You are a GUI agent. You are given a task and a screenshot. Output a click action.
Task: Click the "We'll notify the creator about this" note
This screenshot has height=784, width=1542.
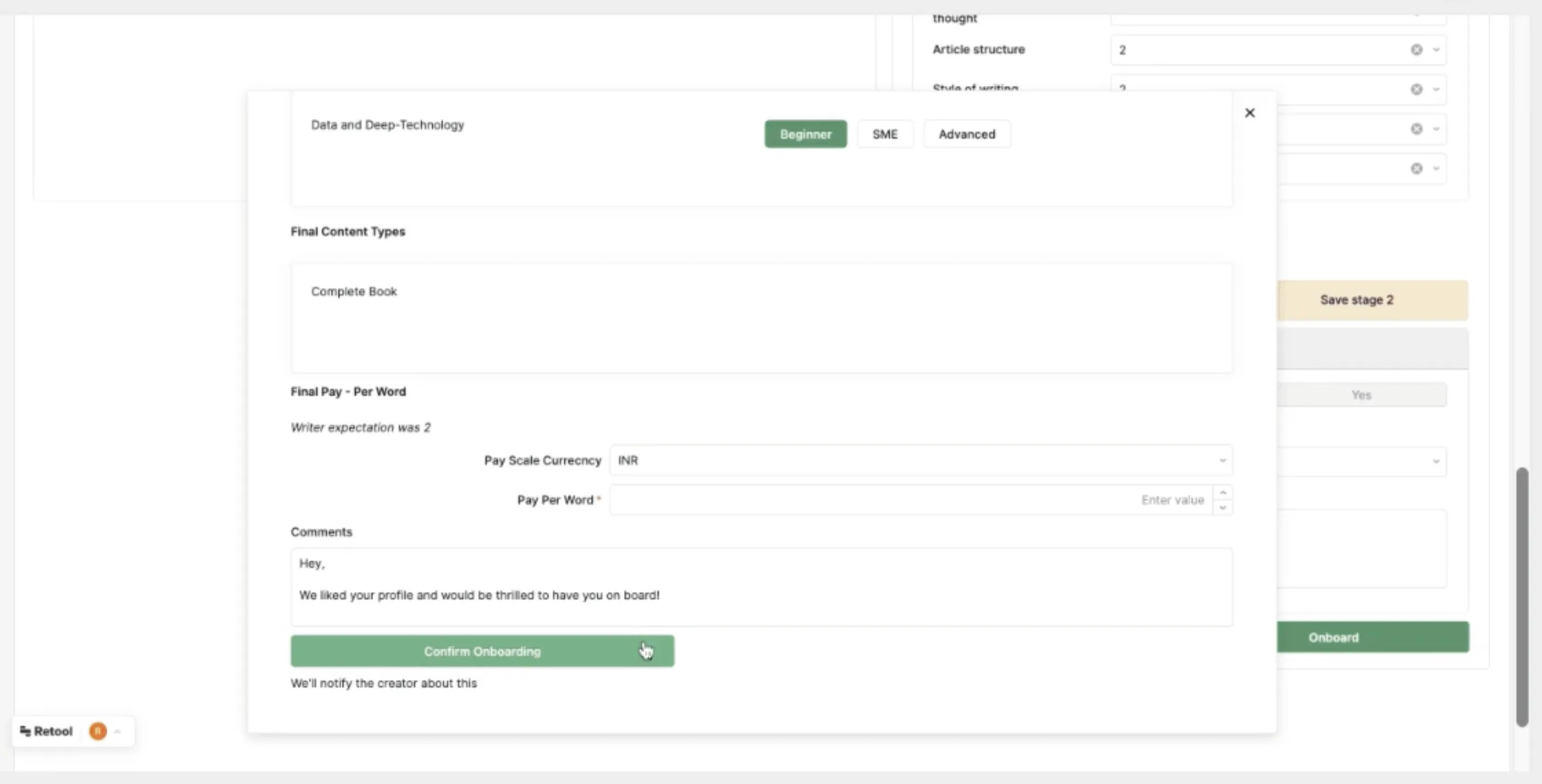coord(384,683)
